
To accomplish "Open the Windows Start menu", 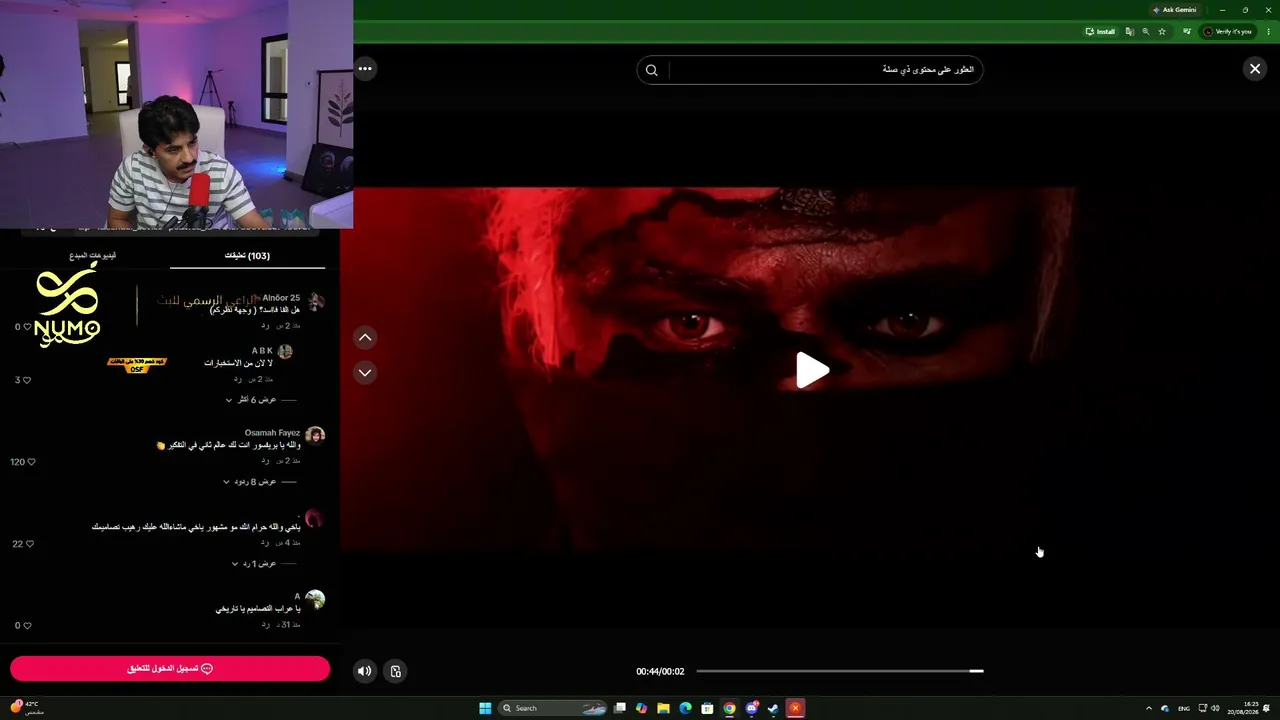I will pyautogui.click(x=485, y=708).
